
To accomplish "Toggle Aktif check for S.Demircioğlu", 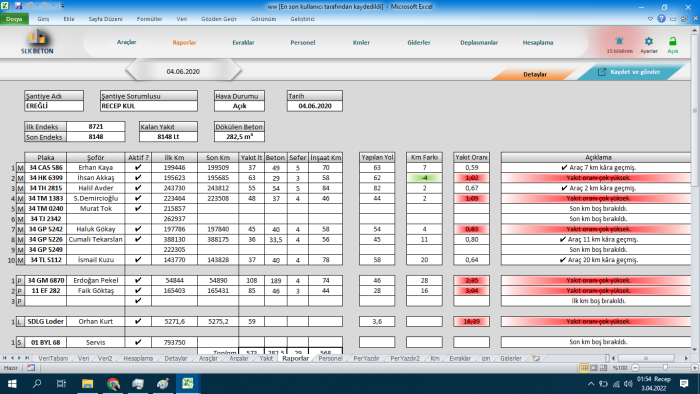I will pos(138,198).
